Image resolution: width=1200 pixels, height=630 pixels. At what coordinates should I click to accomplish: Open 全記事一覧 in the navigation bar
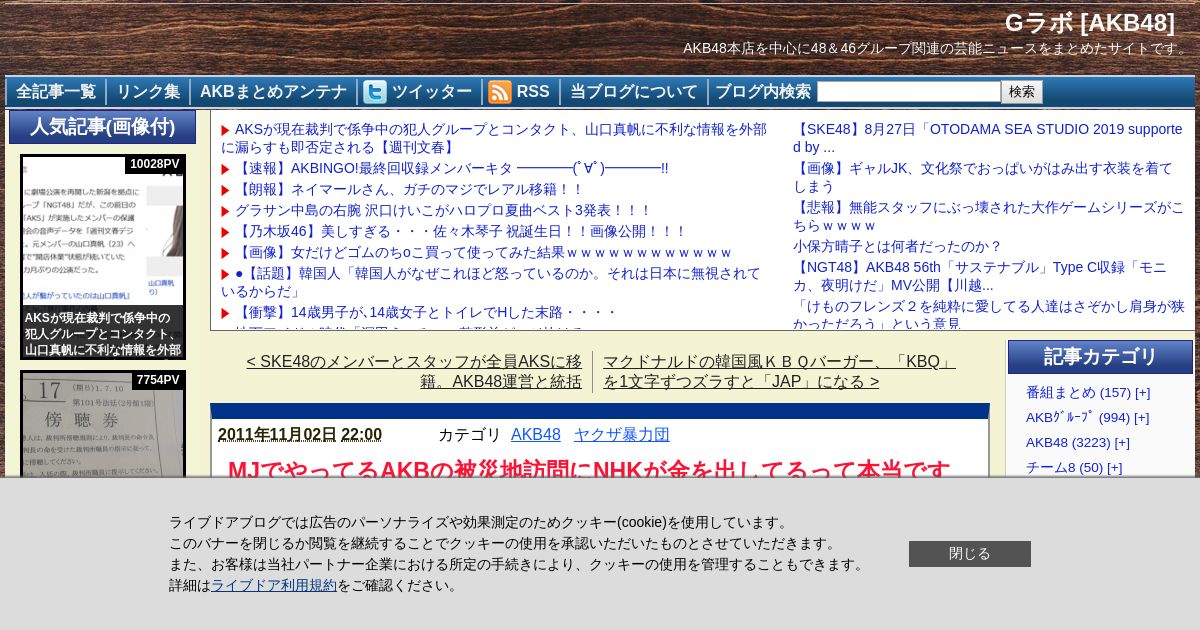56,92
